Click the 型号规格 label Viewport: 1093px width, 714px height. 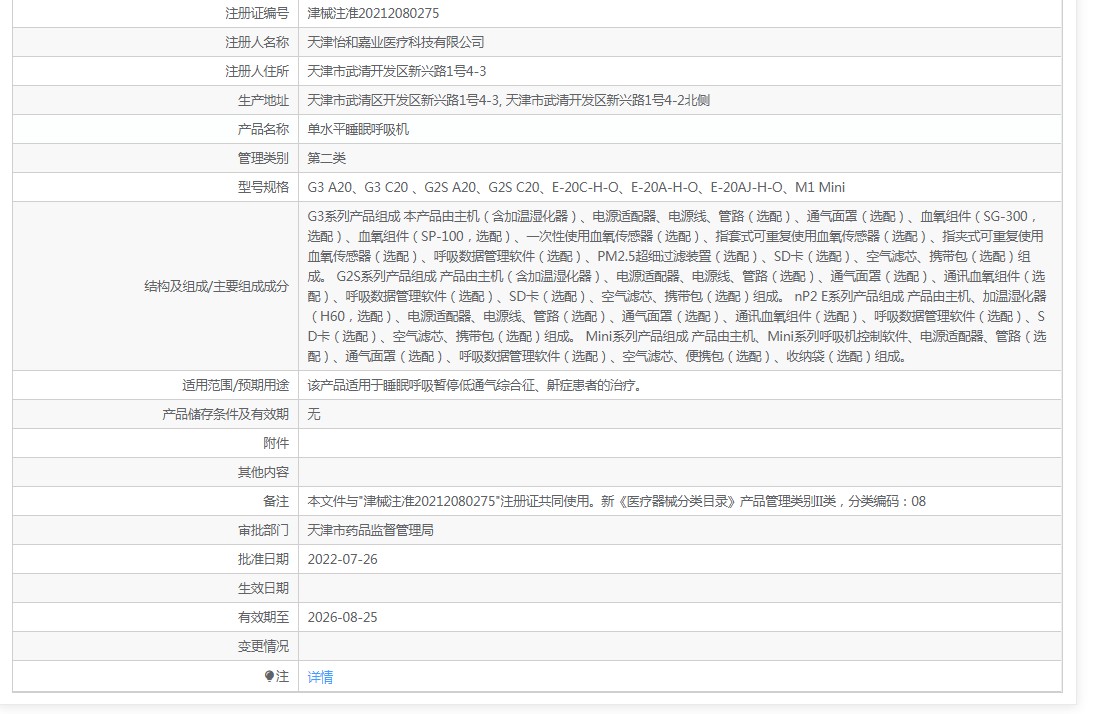(x=263, y=188)
